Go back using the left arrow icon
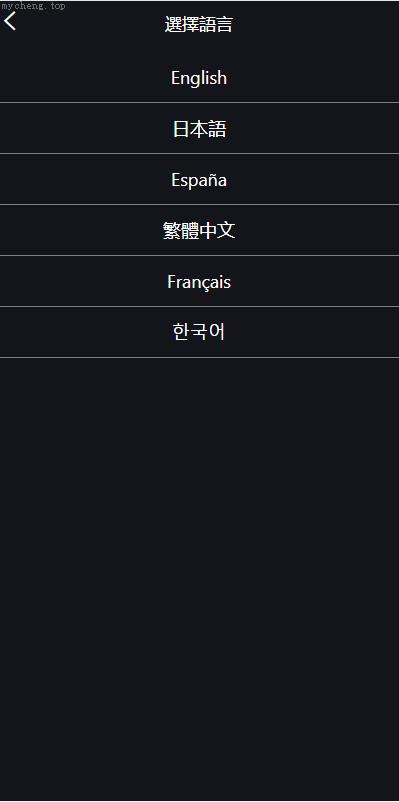Image resolution: width=399 pixels, height=802 pixels. (10, 21)
